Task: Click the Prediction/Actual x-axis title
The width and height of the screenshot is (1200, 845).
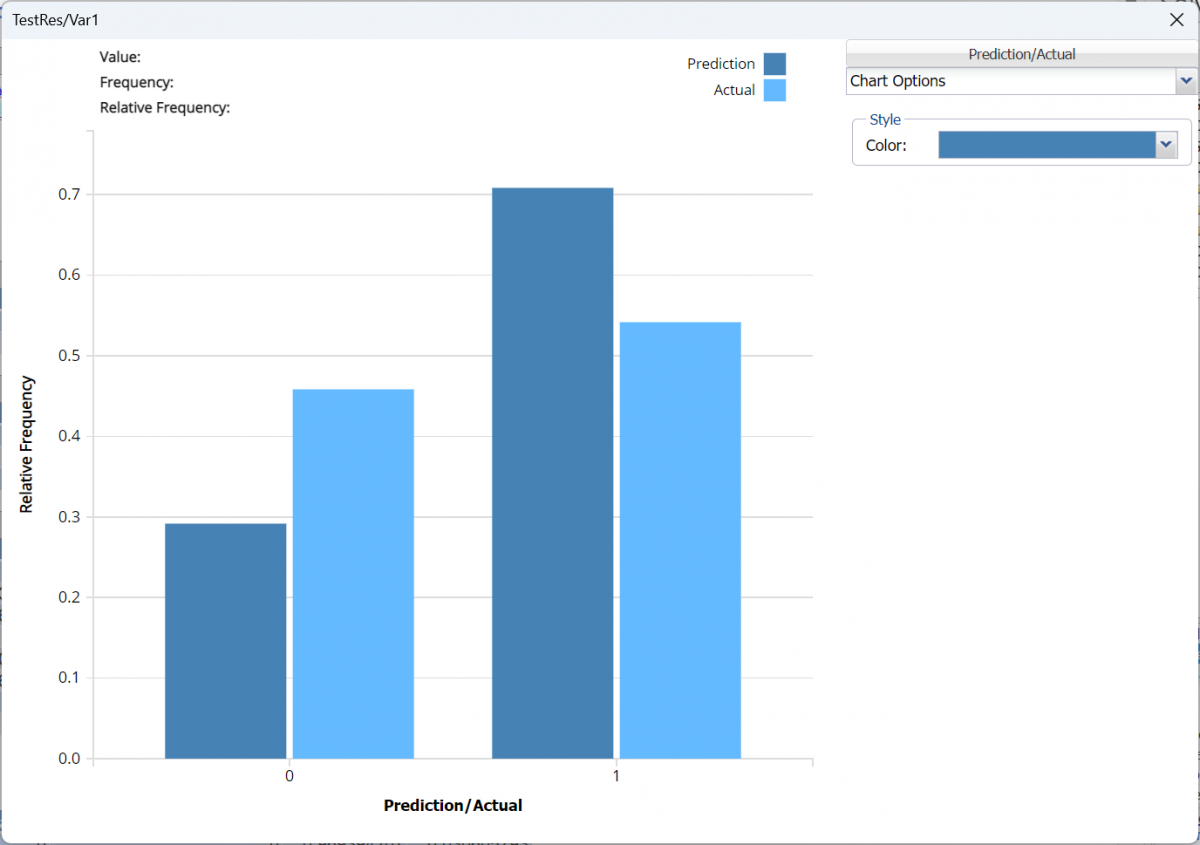Action: point(452,805)
